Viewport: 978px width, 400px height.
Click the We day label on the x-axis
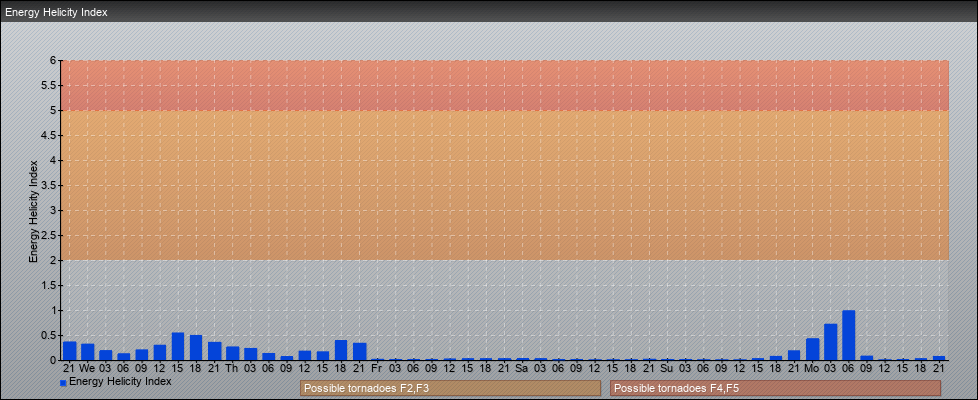88,368
